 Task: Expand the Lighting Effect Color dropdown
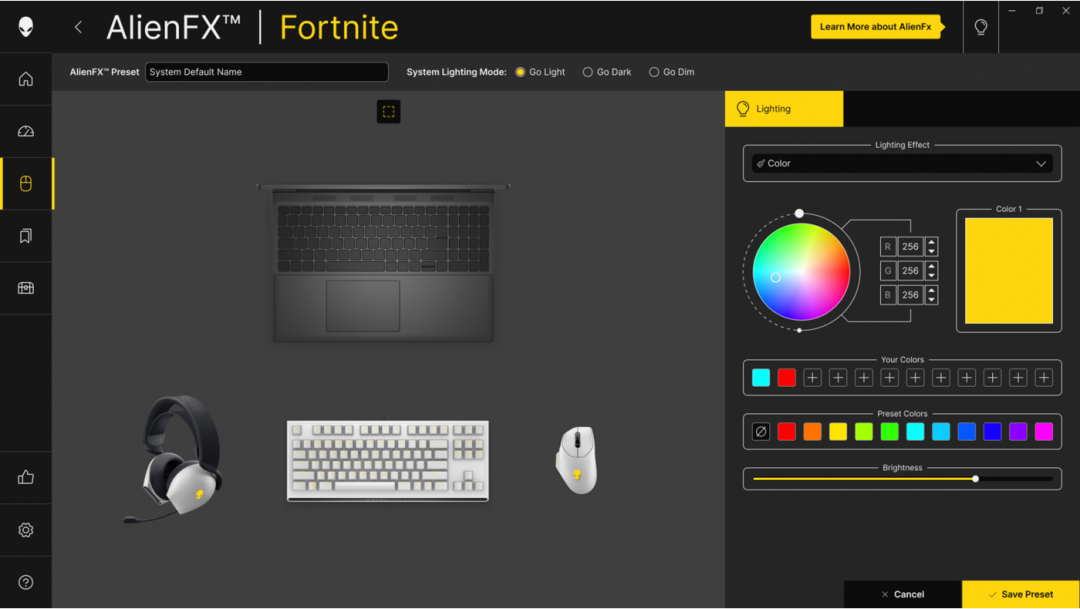902,164
